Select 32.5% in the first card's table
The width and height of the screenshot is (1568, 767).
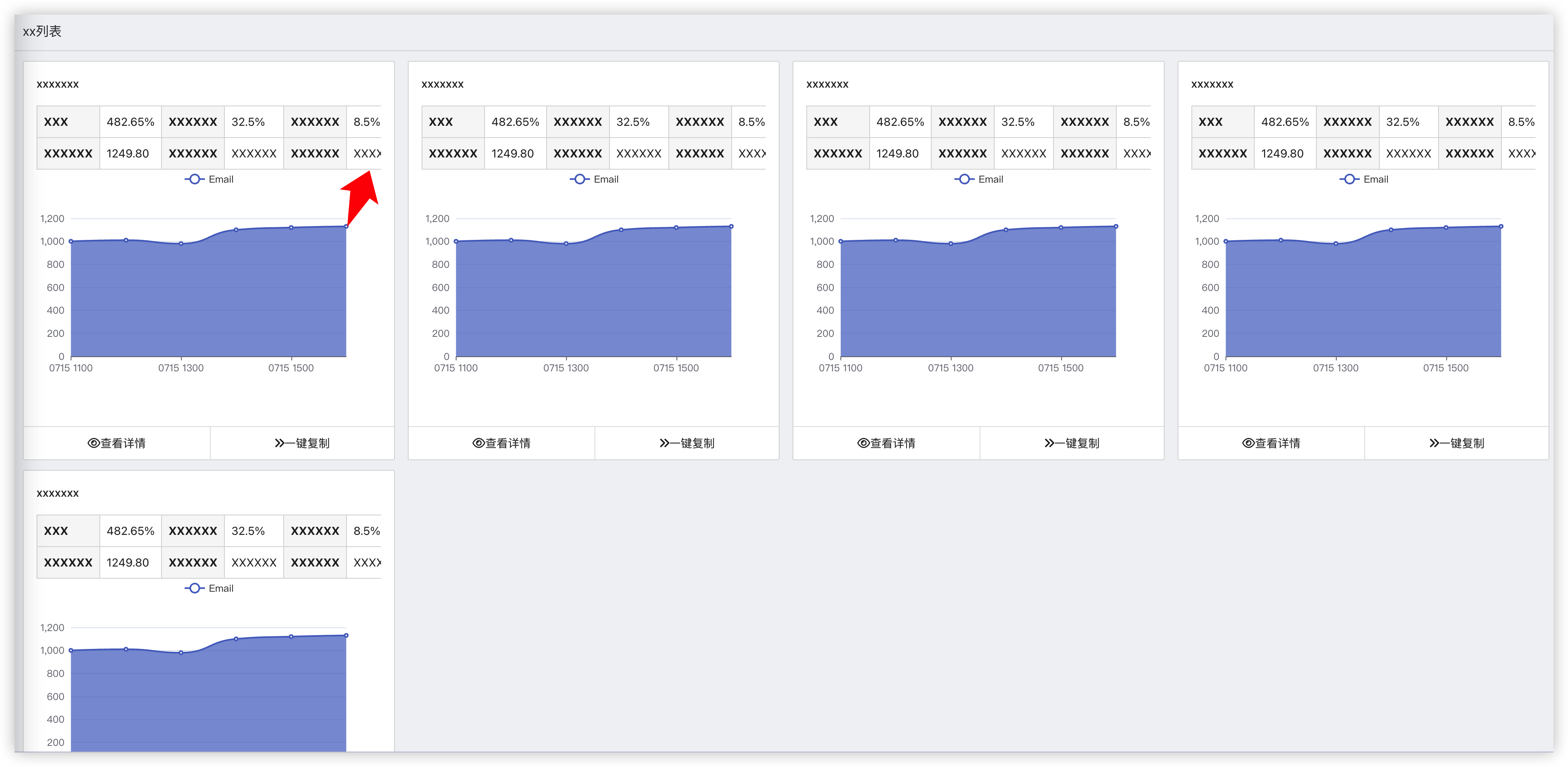248,122
